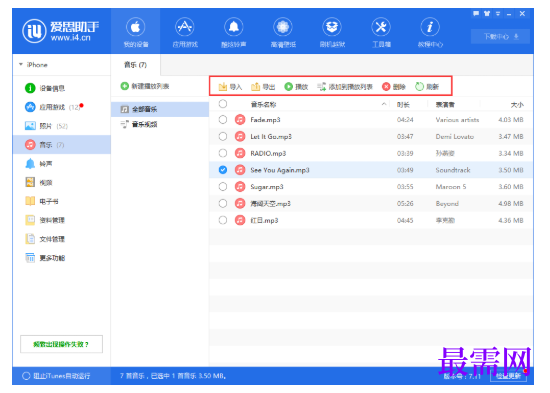Image resolution: width=550 pixels, height=393 pixels.
Task: Click 播放 play toolbar button
Action: tap(296, 86)
